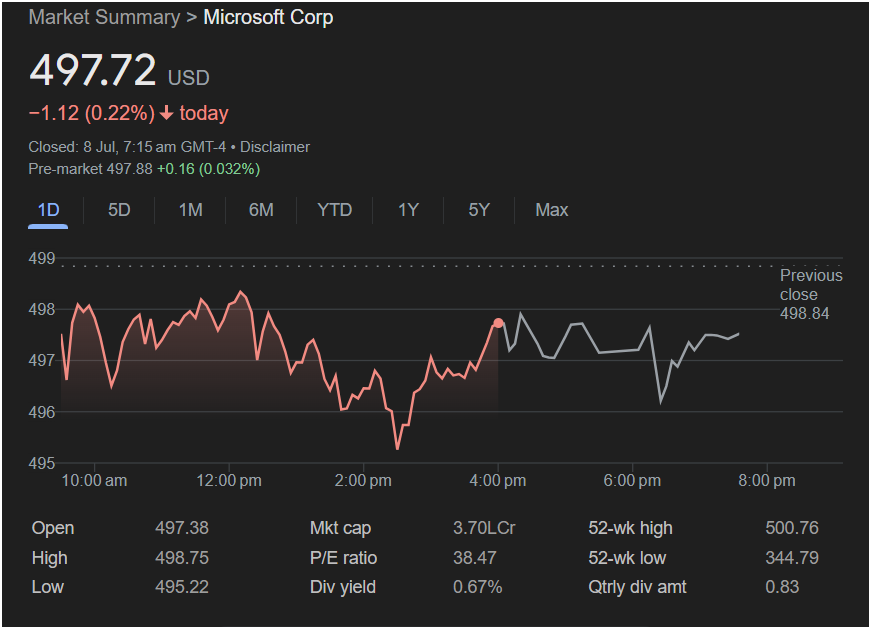This screenshot has width=871, height=629.
Task: Switch to YTD chart view
Action: [334, 210]
